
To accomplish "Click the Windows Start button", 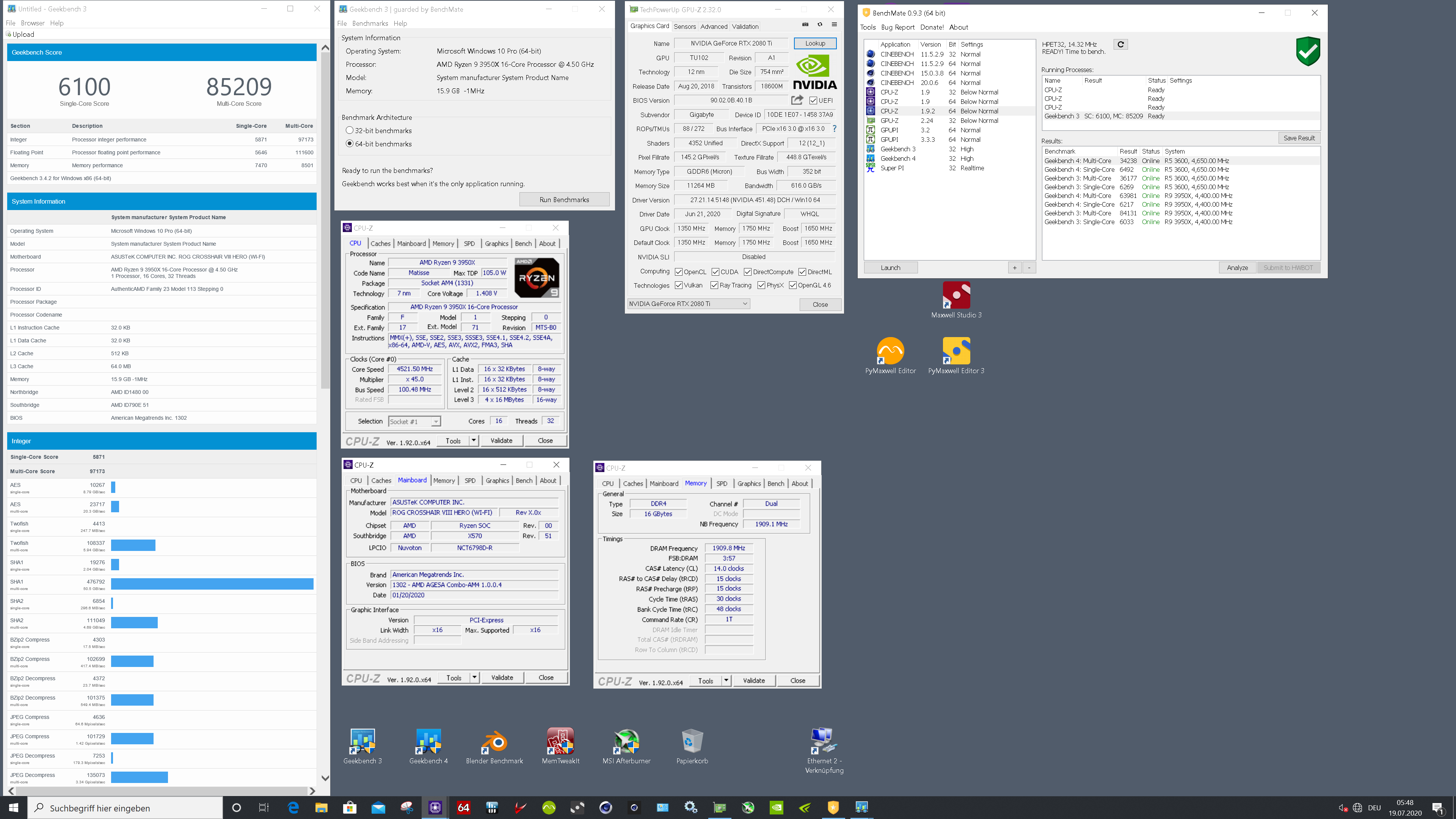I will [14, 808].
